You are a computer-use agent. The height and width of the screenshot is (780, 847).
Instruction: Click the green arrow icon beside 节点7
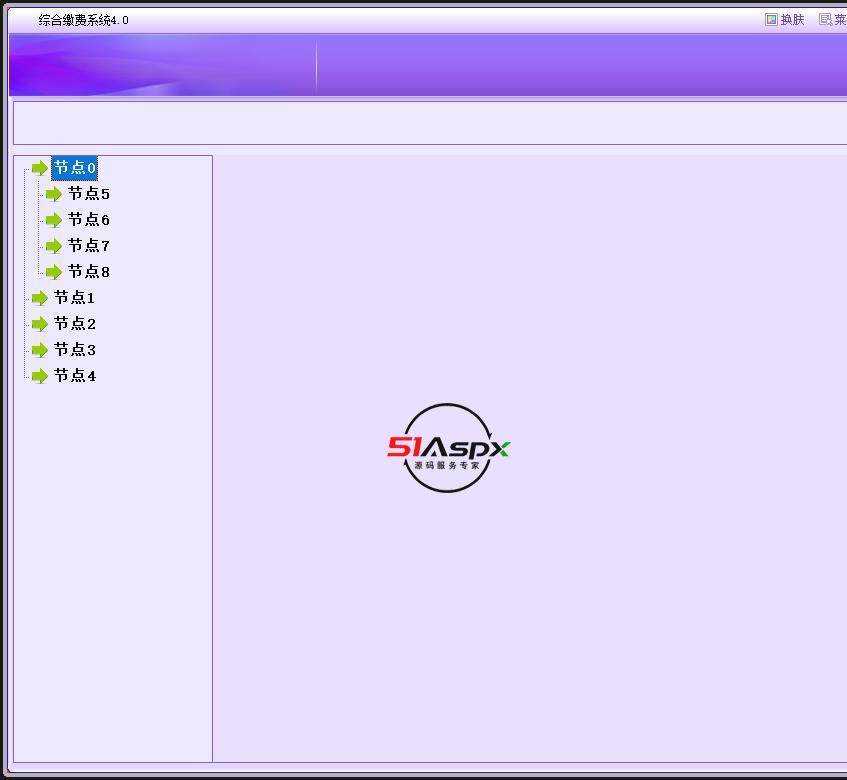point(54,246)
